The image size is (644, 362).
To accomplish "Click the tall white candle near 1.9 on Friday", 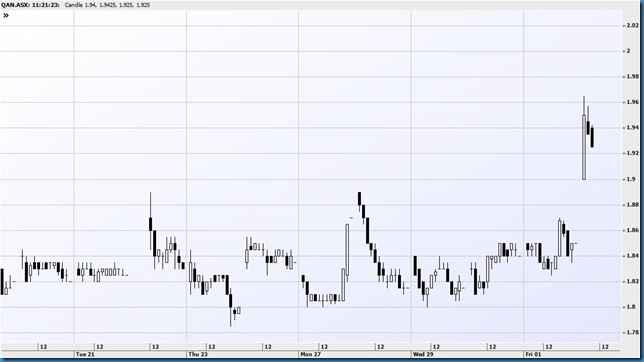I will (x=584, y=147).
